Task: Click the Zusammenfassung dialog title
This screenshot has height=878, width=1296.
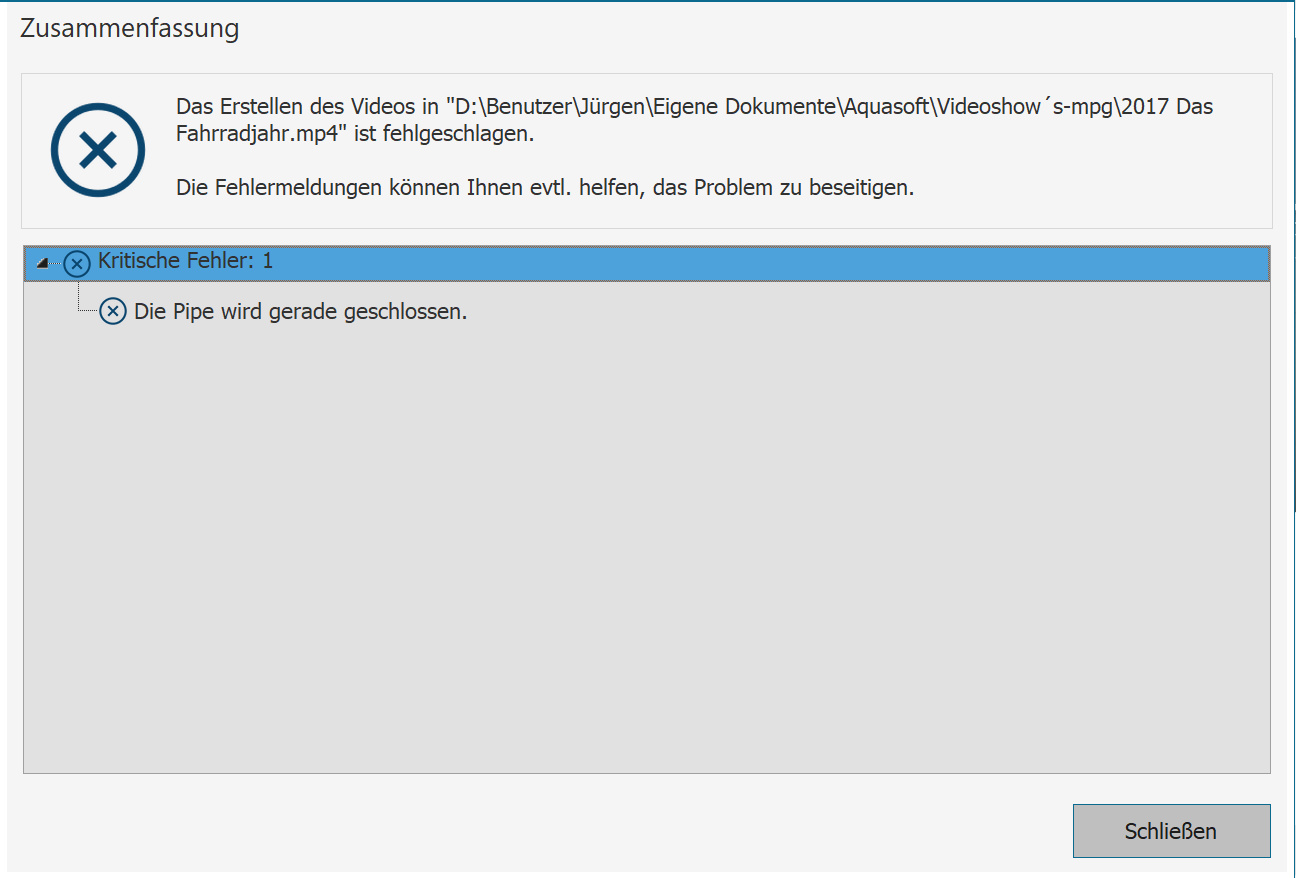Action: 130,29
